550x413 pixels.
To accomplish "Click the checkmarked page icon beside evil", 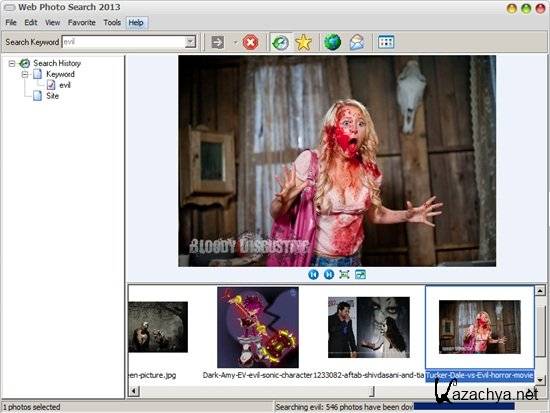I will point(51,85).
